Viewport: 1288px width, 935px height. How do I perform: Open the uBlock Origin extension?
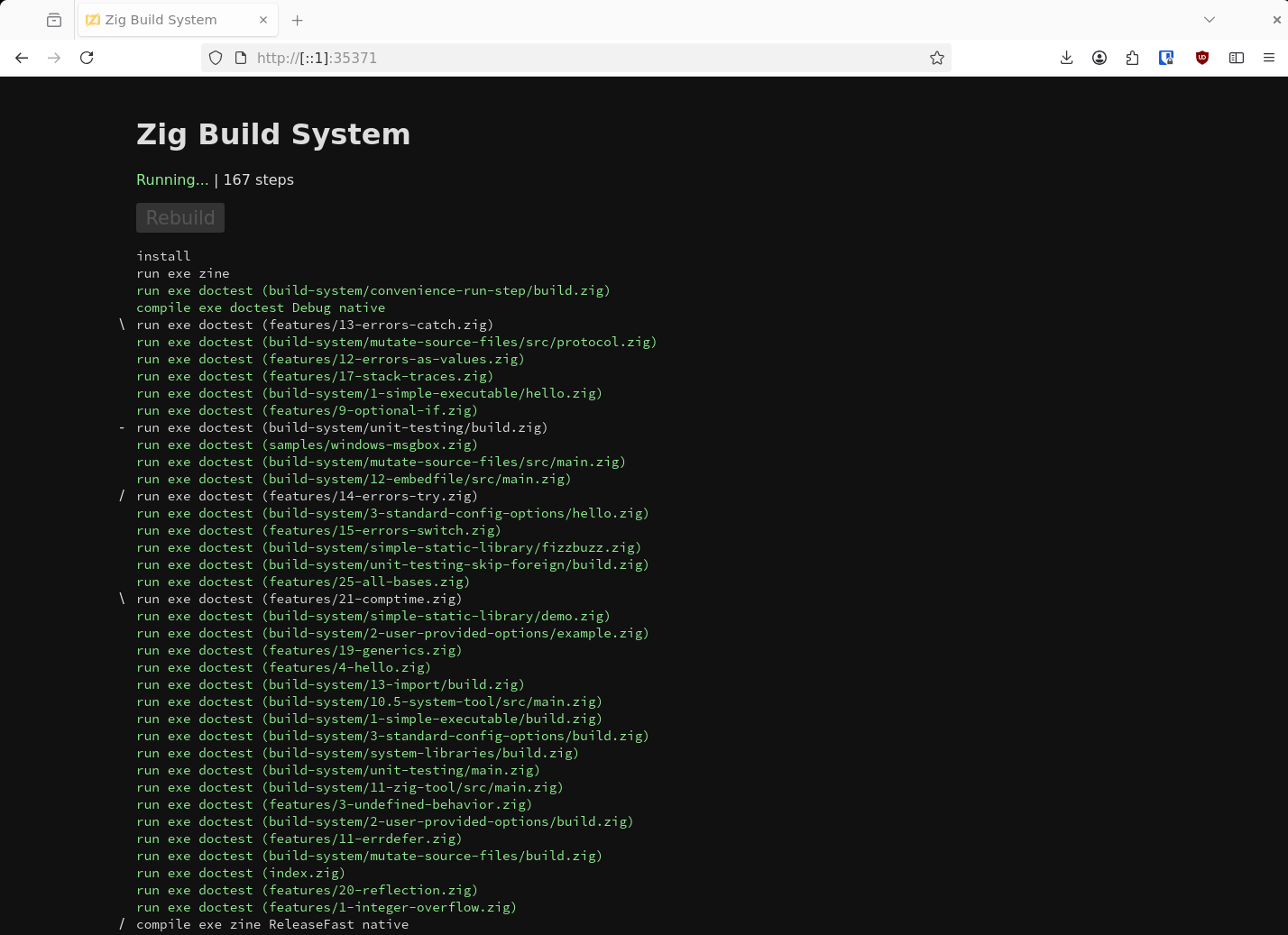click(1201, 58)
